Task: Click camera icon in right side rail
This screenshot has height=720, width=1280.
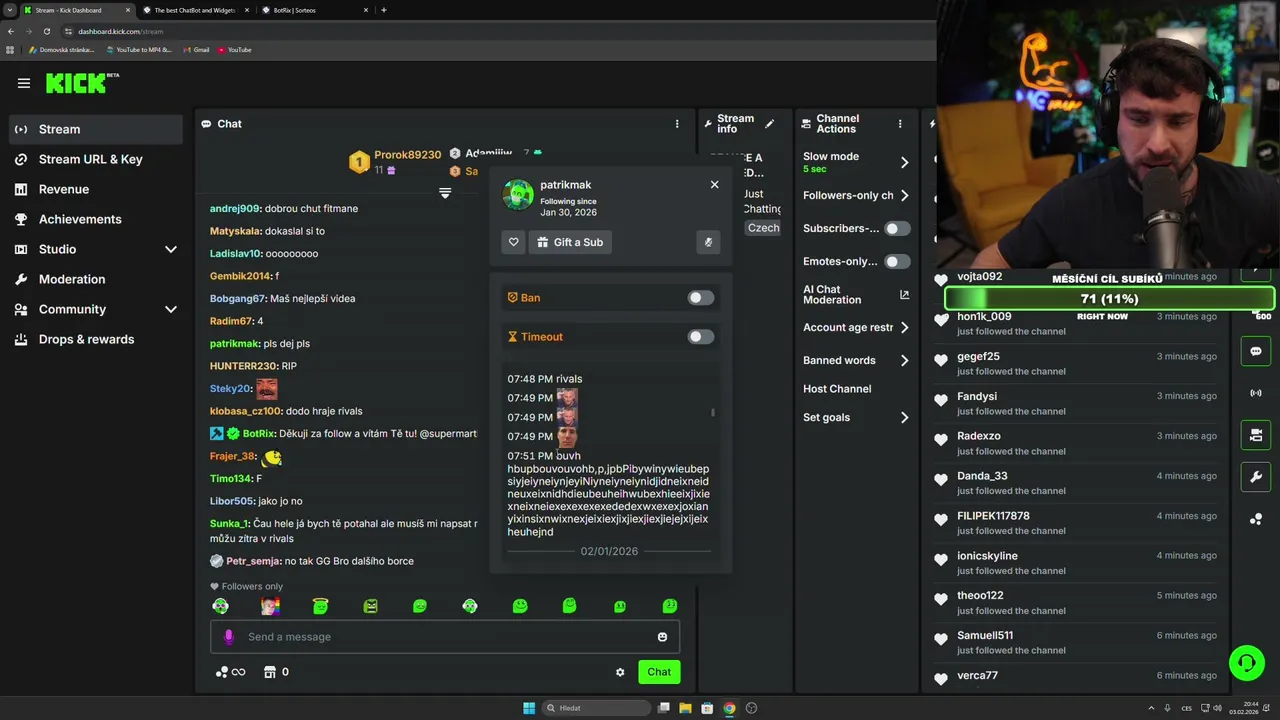Action: [1256, 435]
